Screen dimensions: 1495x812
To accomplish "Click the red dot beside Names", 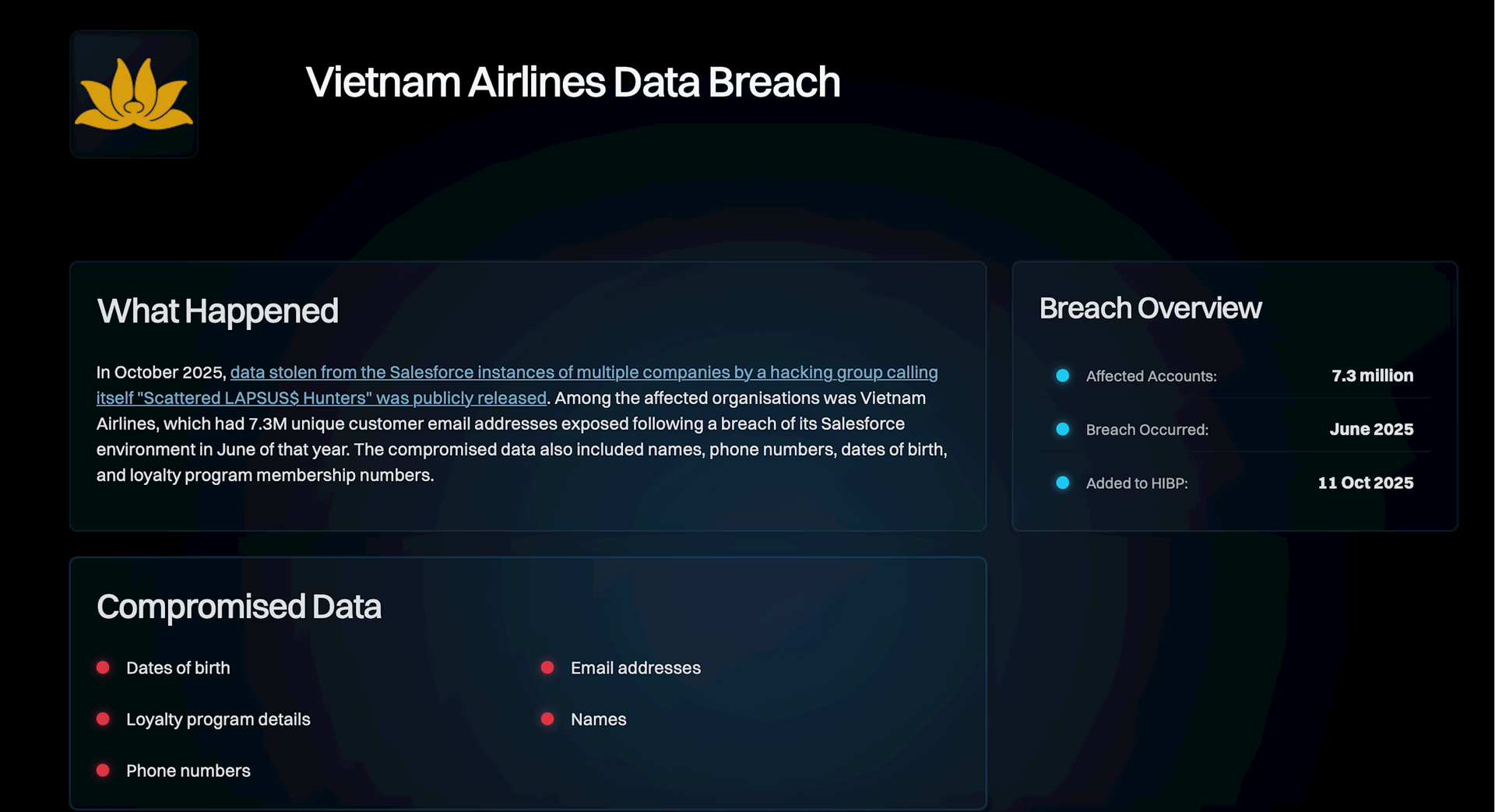I will click(x=547, y=719).
